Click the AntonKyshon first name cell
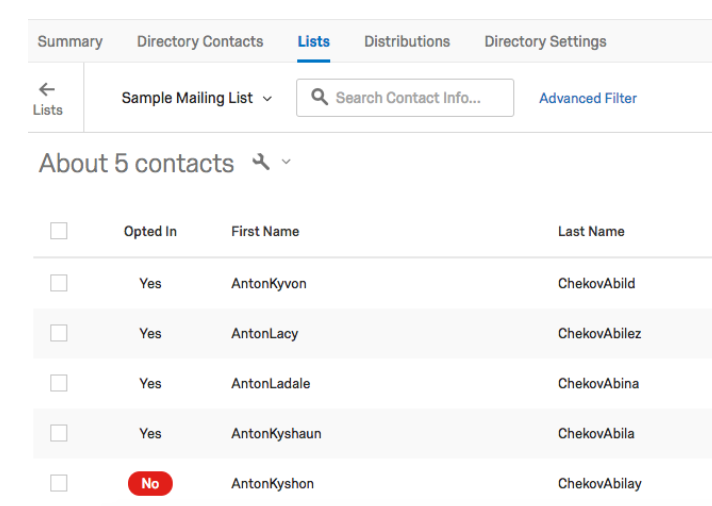This screenshot has height=506, width=712. pos(272,483)
